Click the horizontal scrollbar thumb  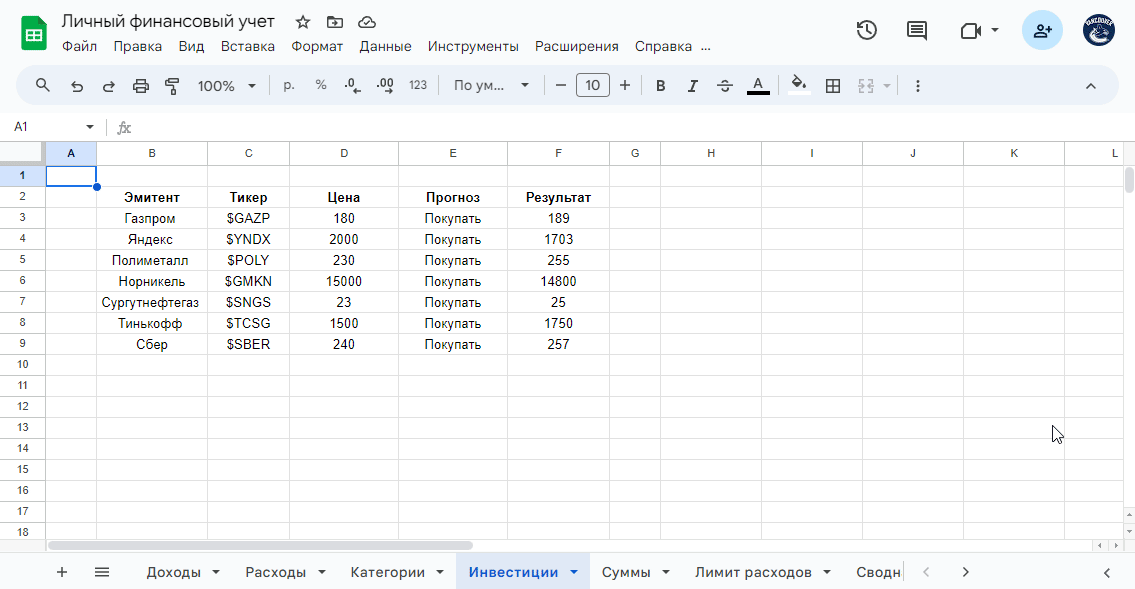pyautogui.click(x=260, y=546)
